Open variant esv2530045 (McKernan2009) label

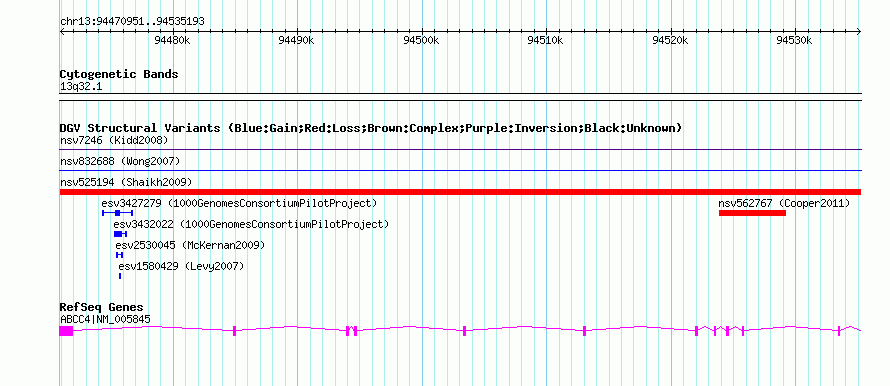click(x=190, y=245)
